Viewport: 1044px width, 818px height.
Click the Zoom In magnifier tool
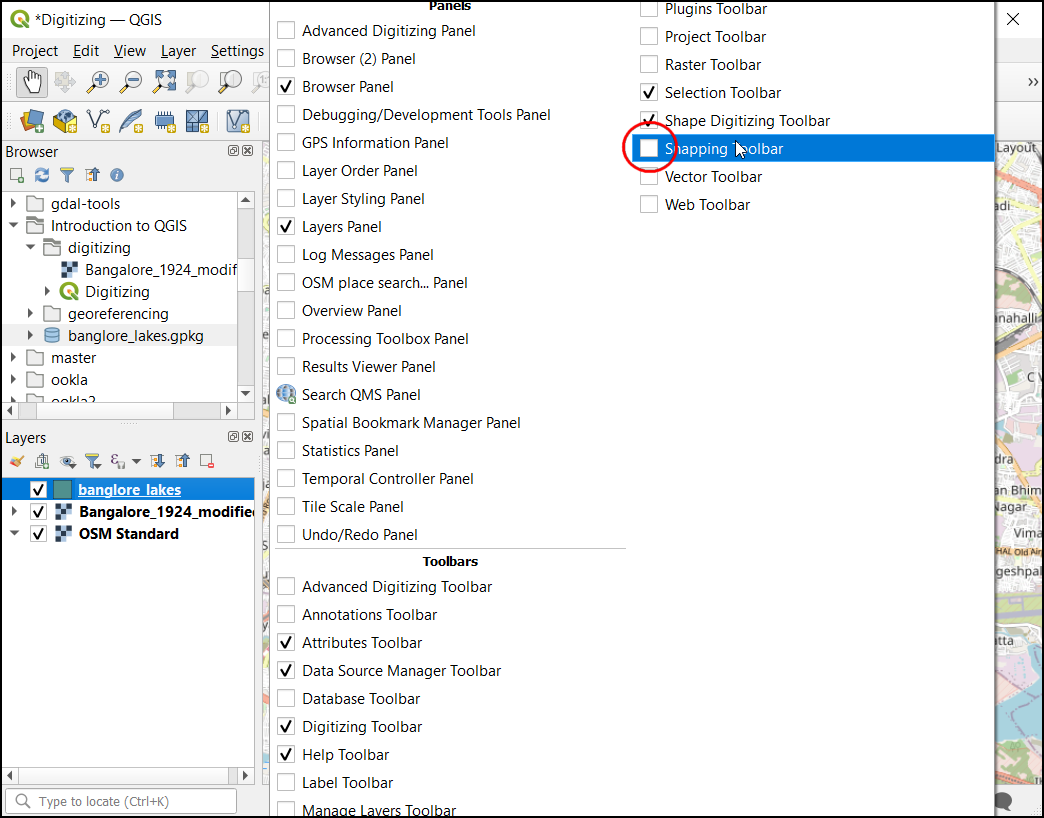tap(98, 83)
